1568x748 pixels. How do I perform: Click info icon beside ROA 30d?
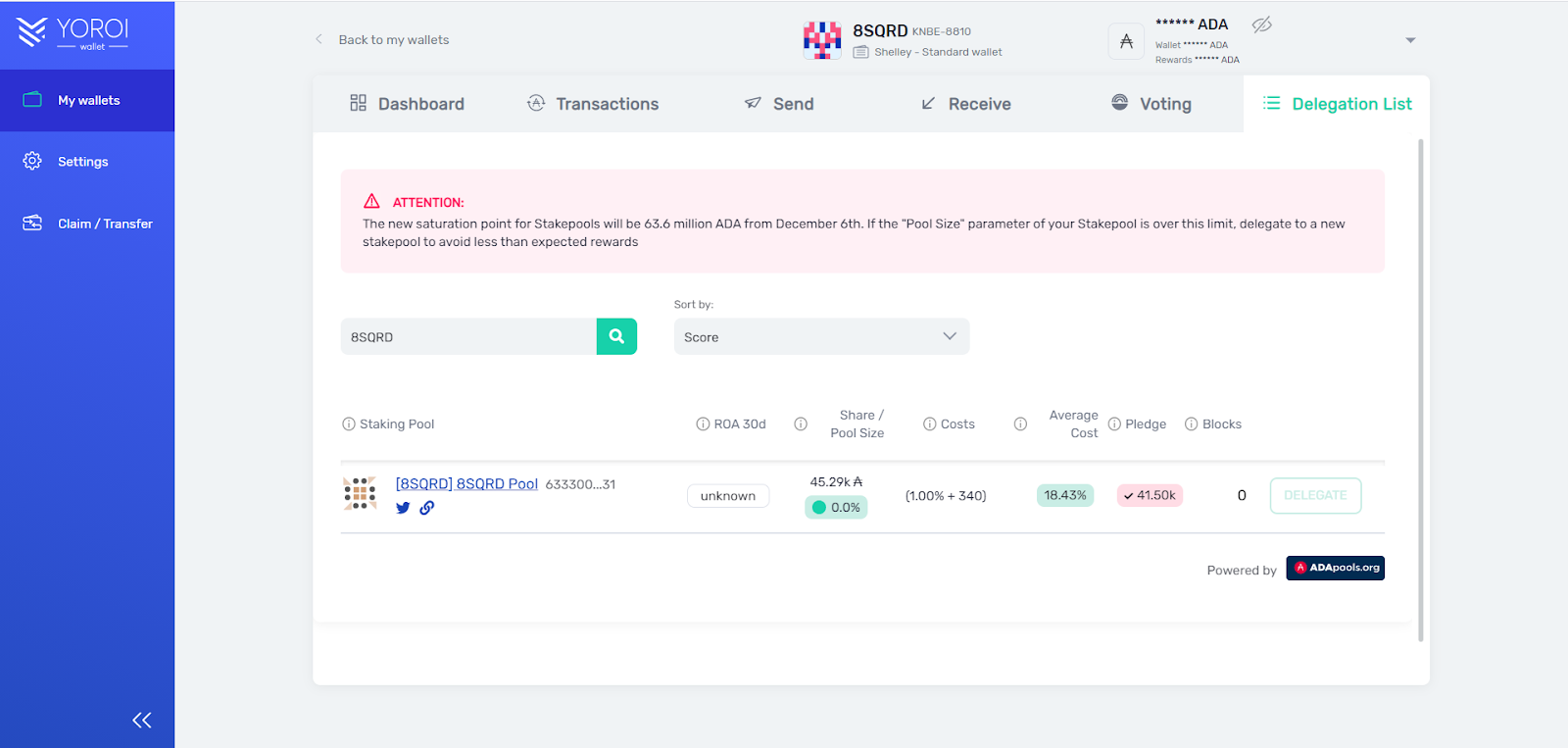703,424
